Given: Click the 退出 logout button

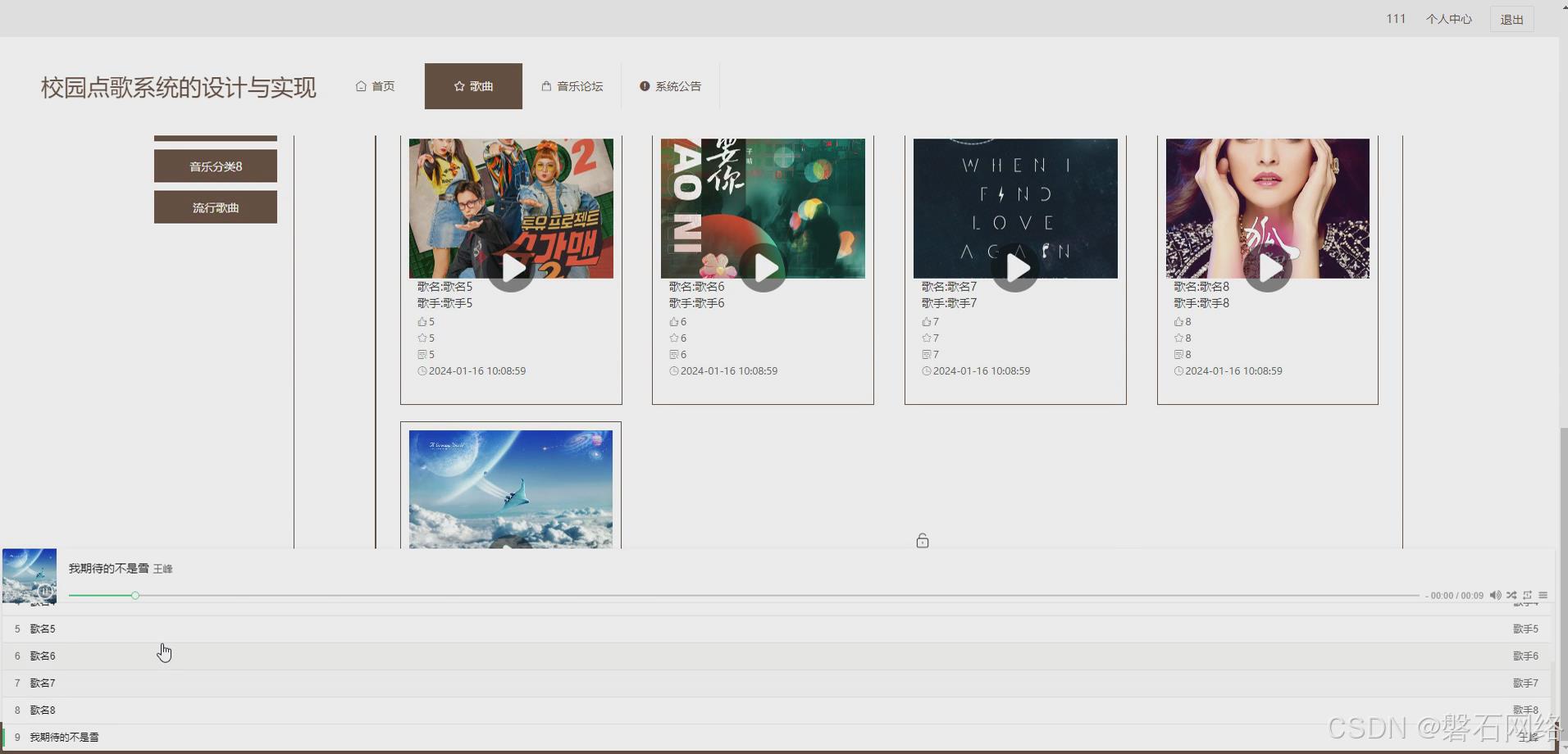Looking at the screenshot, I should [x=1511, y=19].
